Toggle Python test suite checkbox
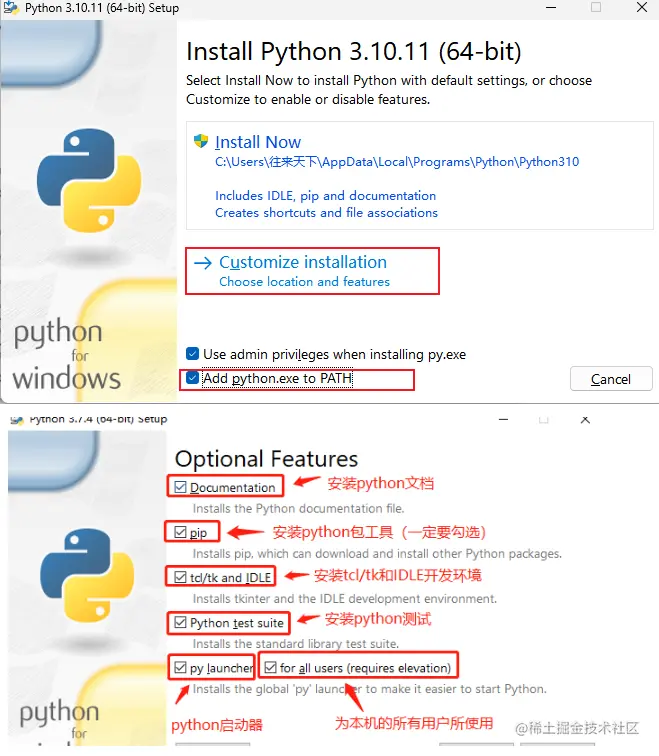Screen dimensions: 659x756 pos(180,622)
